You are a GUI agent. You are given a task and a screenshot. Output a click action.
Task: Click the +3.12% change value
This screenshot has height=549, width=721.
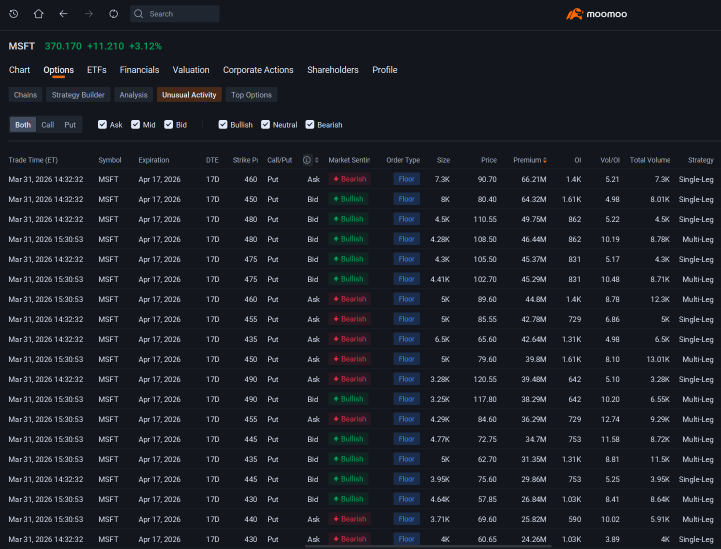coord(145,46)
